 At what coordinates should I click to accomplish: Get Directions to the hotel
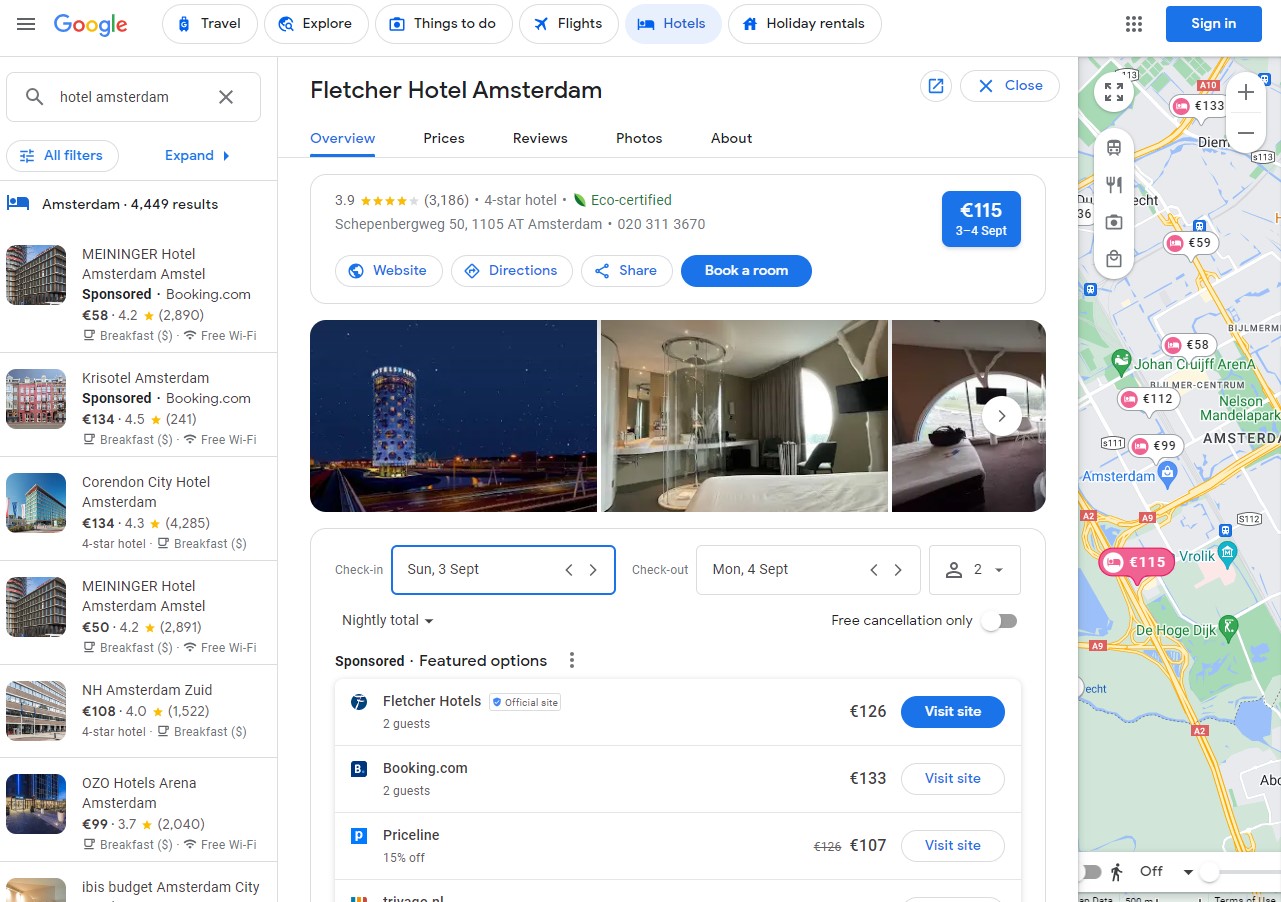[x=512, y=271]
